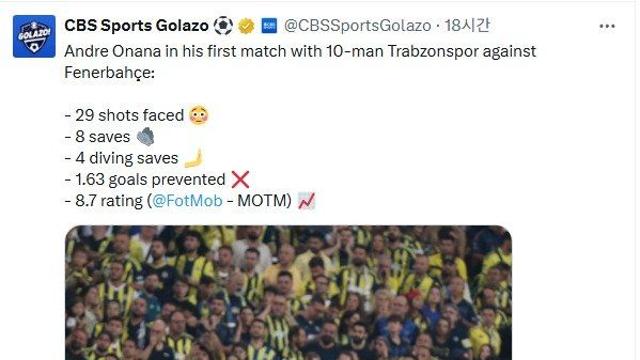Click the rising chart emoji after MOTM

pos(306,201)
